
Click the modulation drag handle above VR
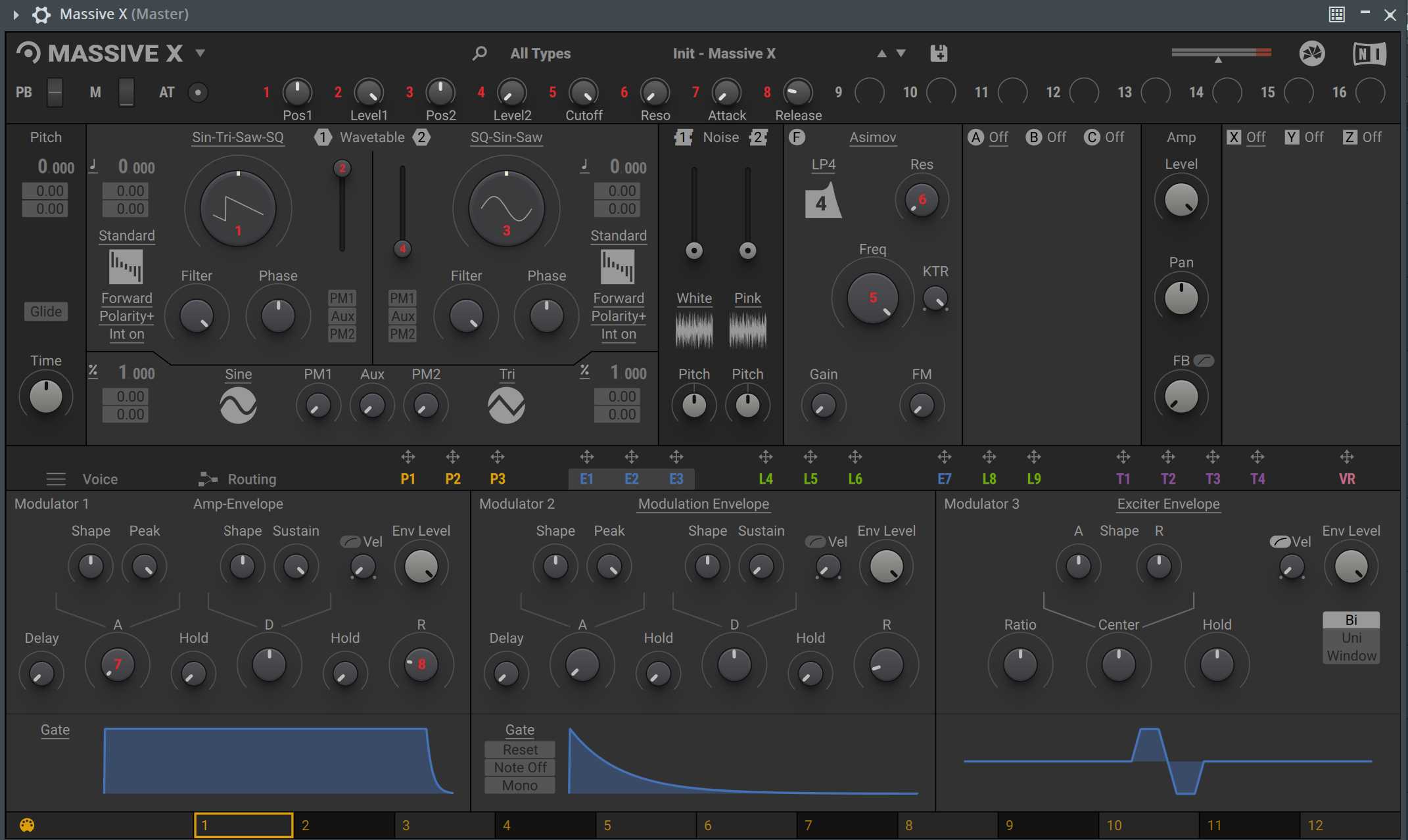coord(1346,457)
